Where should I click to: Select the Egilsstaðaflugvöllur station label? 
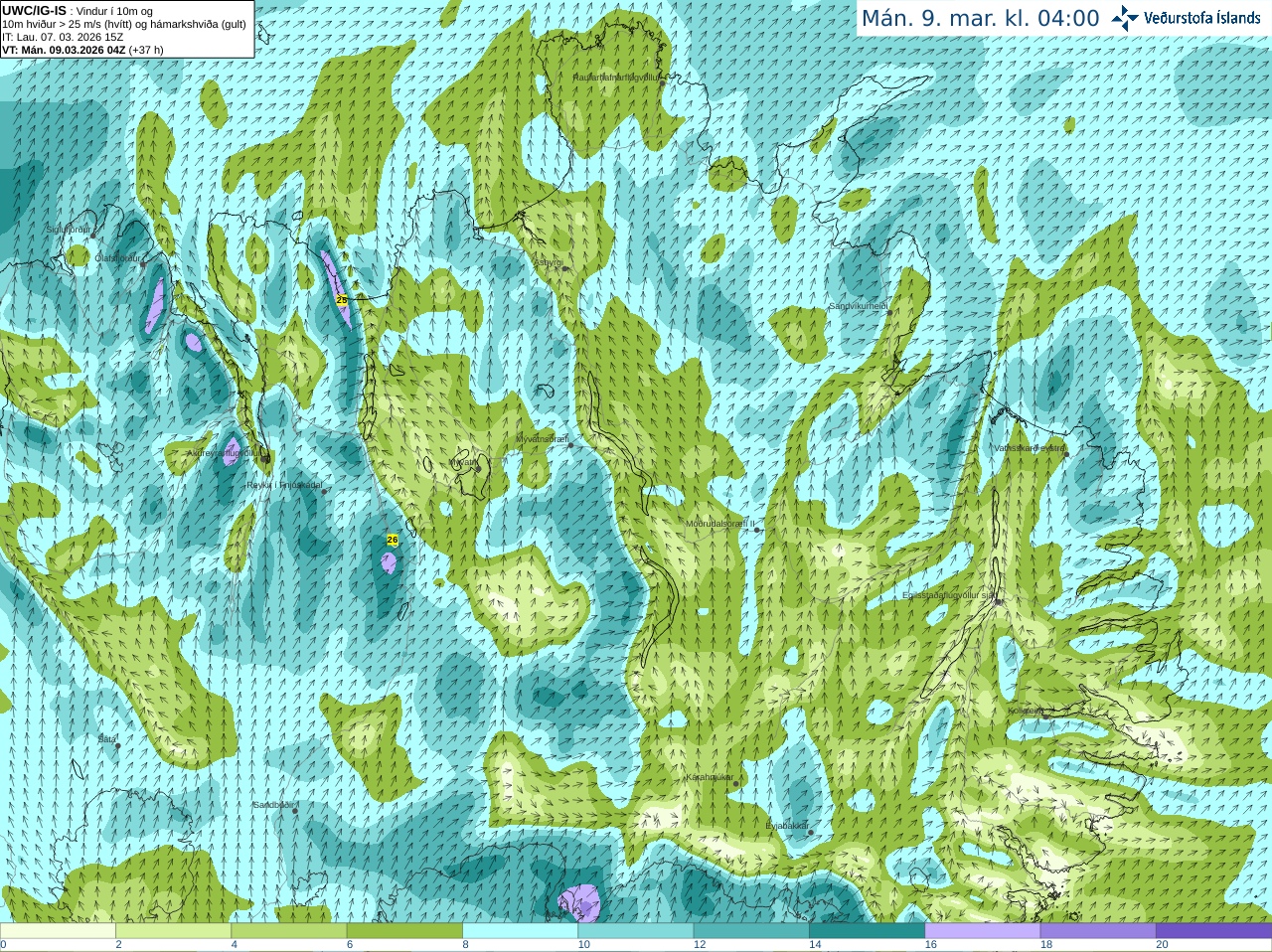click(948, 596)
